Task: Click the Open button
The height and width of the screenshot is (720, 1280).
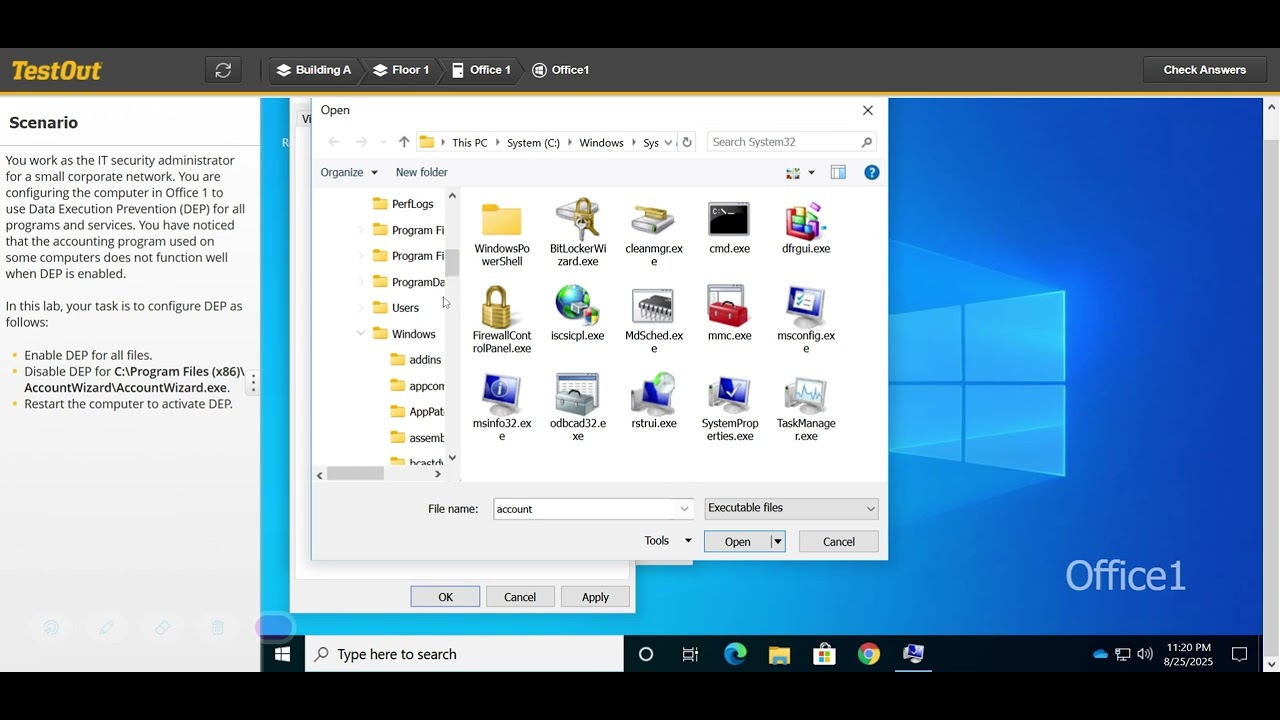Action: pyautogui.click(x=737, y=541)
